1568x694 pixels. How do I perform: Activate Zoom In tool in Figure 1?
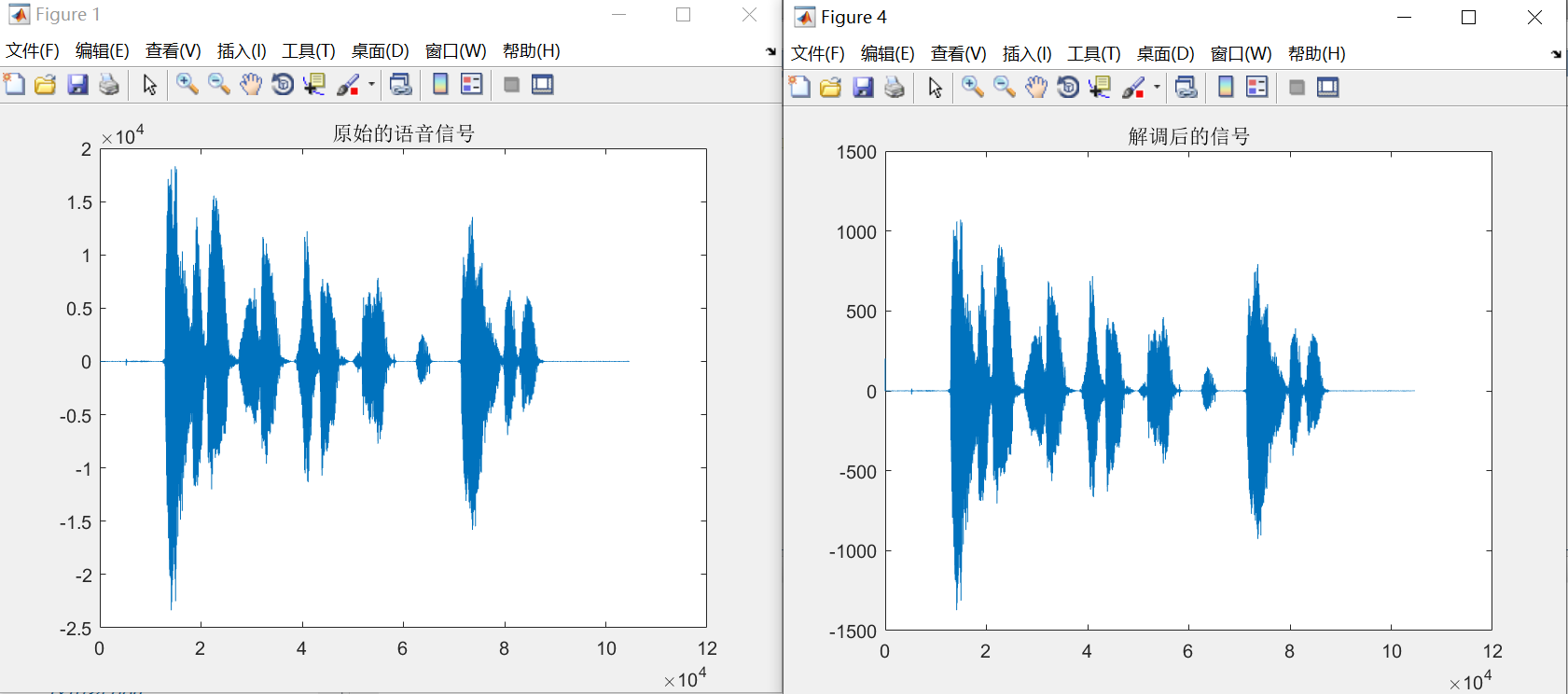187,85
